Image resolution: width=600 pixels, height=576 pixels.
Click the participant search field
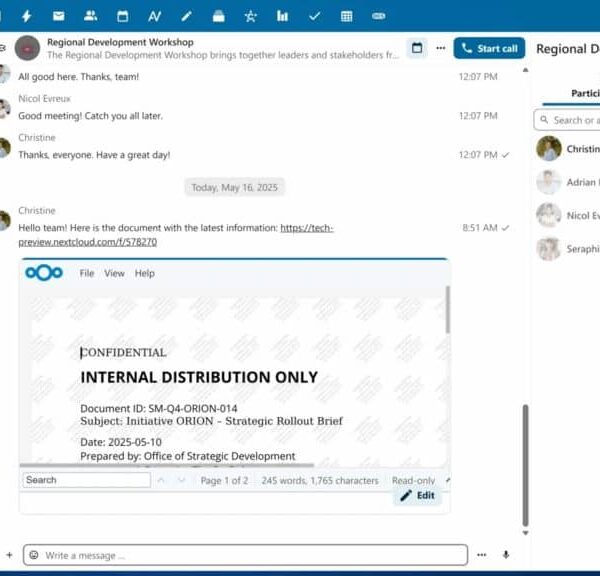click(567, 120)
